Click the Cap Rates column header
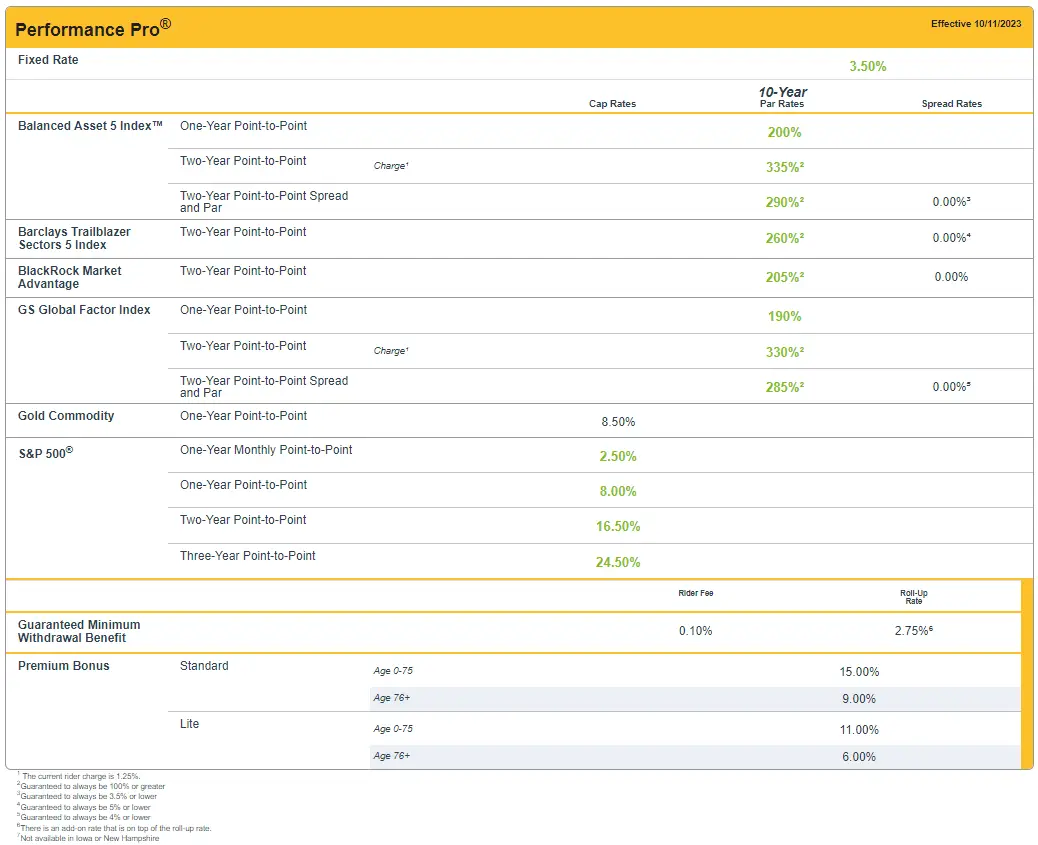The image size is (1038, 845). pyautogui.click(x=612, y=103)
